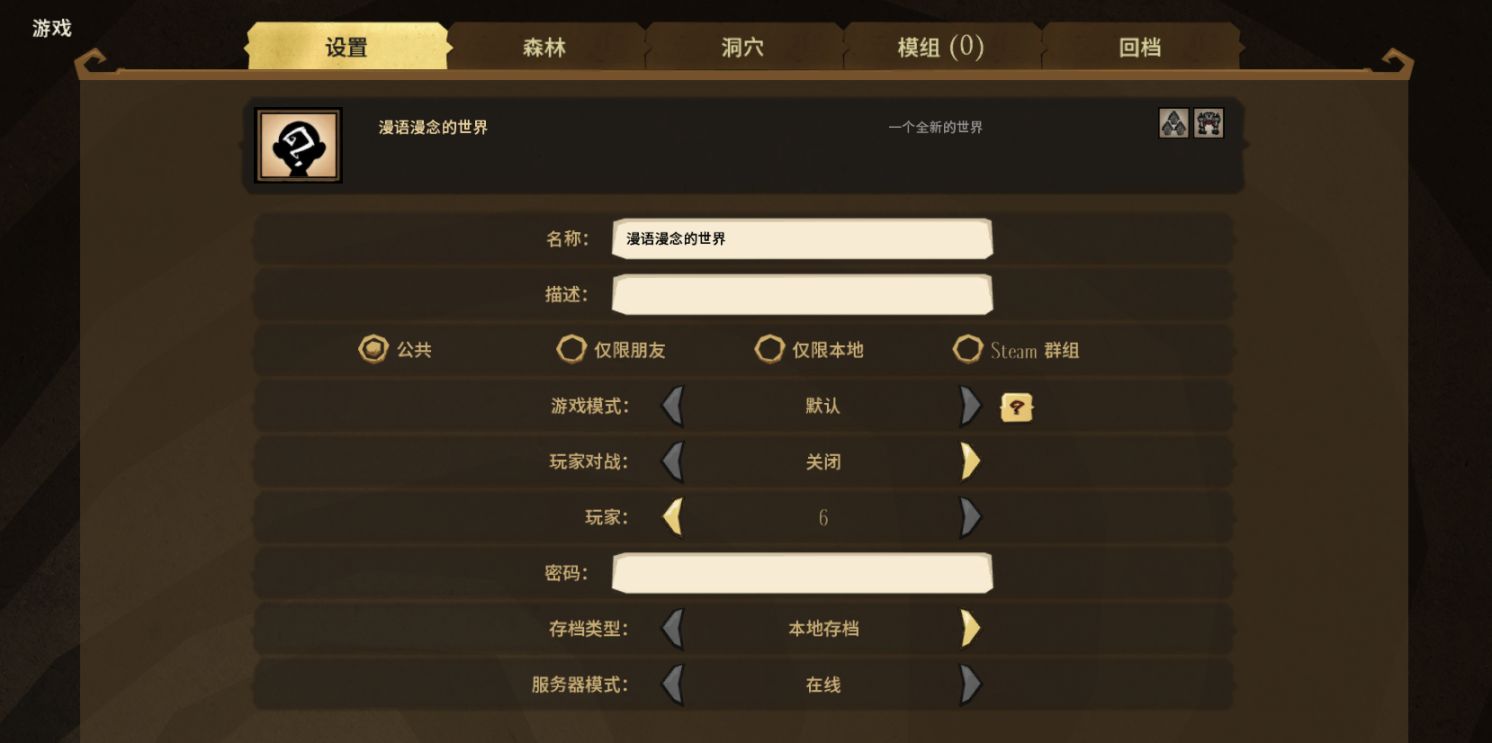This screenshot has height=743, width=1492.
Task: Open the 回档 tab
Action: click(x=1140, y=47)
